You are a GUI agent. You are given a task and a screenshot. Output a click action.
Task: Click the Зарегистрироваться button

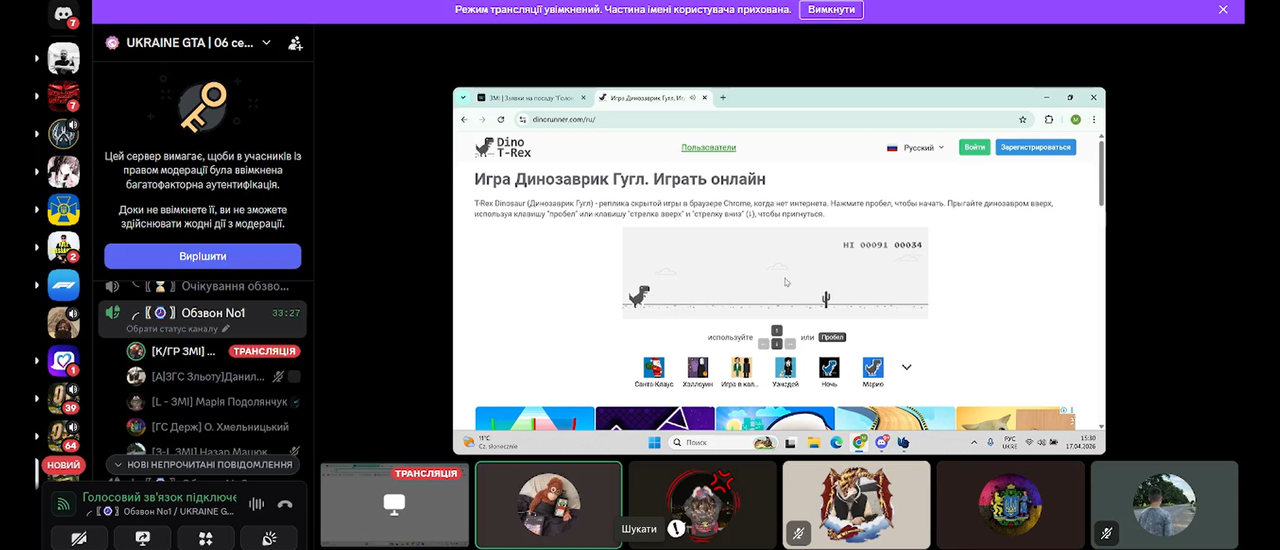[1036, 147]
